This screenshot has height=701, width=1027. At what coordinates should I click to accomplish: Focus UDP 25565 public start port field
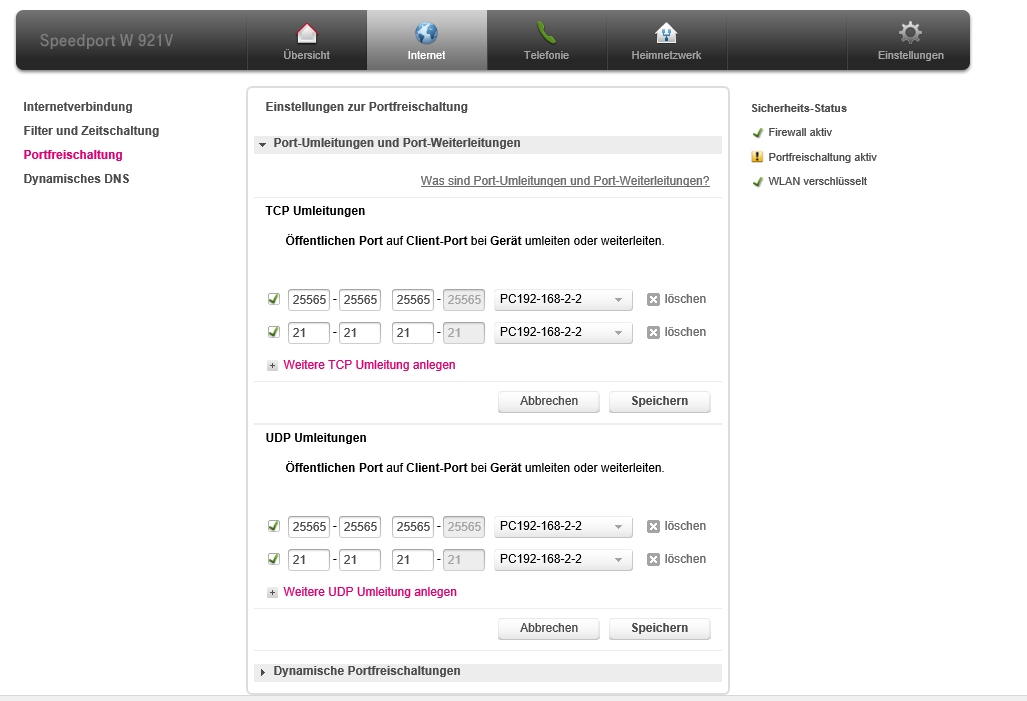[x=308, y=527]
